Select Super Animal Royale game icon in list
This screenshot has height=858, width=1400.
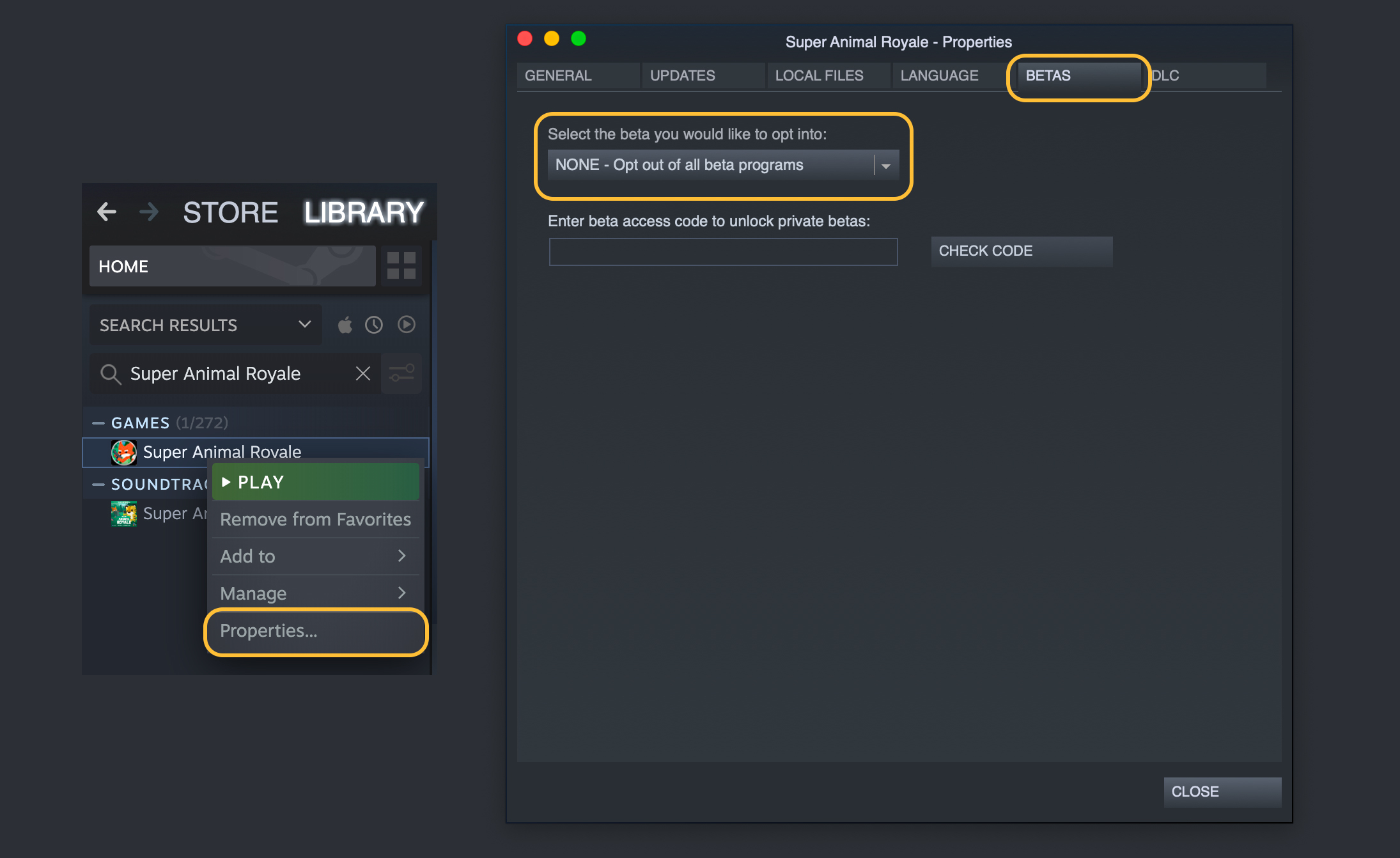click(x=123, y=452)
